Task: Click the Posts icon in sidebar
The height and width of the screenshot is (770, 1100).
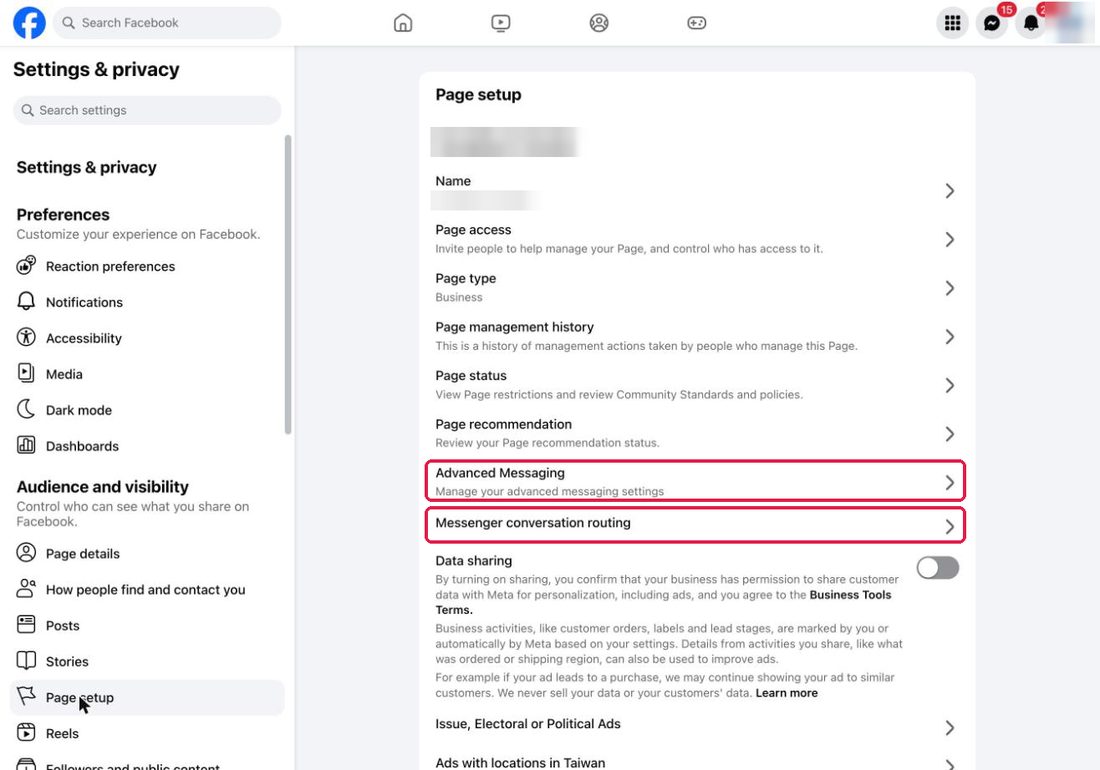Action: point(26,624)
